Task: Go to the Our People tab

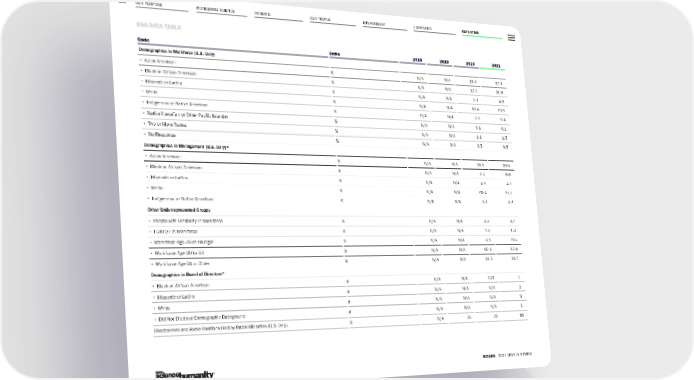Action: (x=320, y=19)
